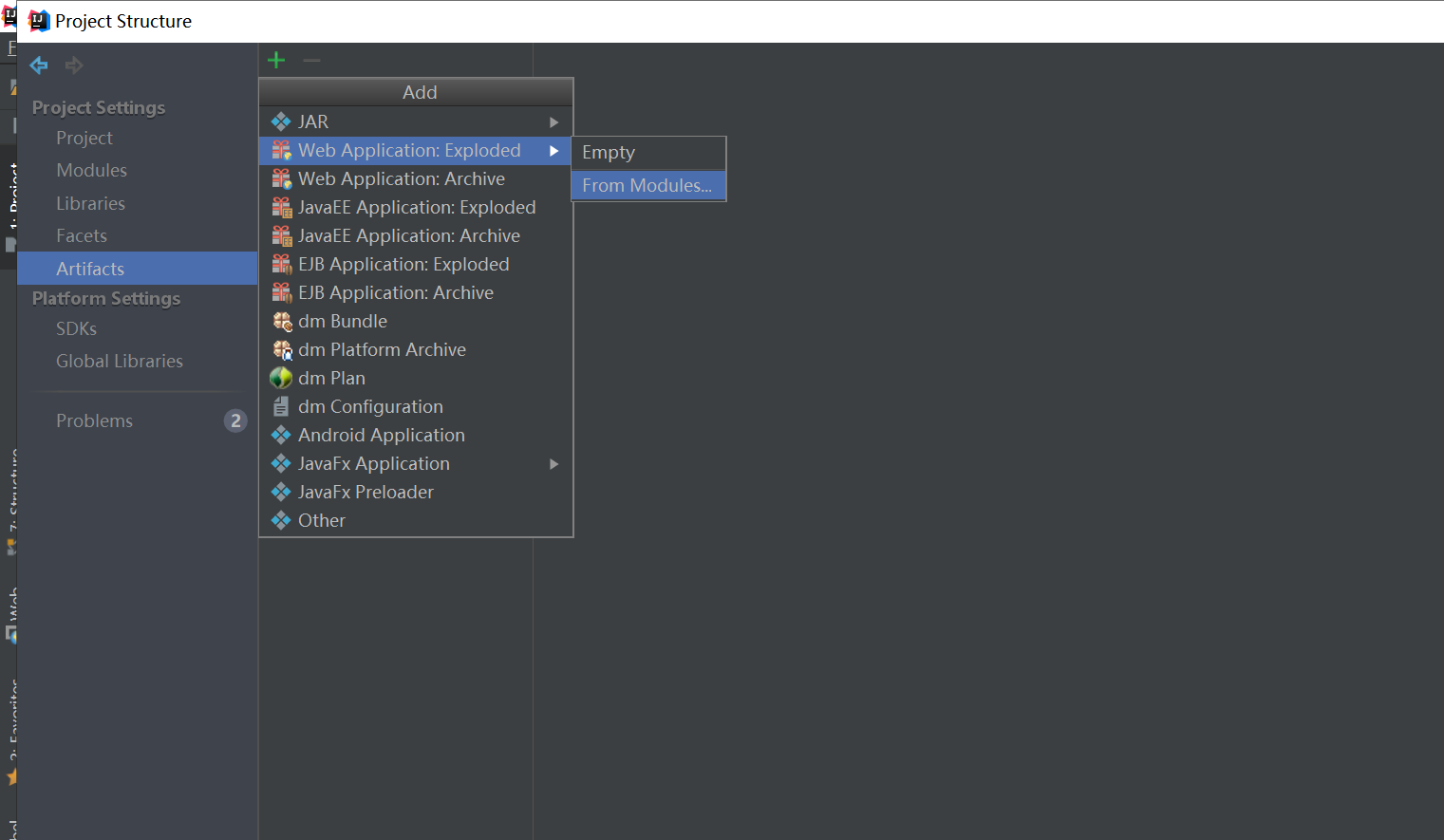The width and height of the screenshot is (1444, 840).
Task: Select Empty from the submenu
Action: [x=648, y=153]
